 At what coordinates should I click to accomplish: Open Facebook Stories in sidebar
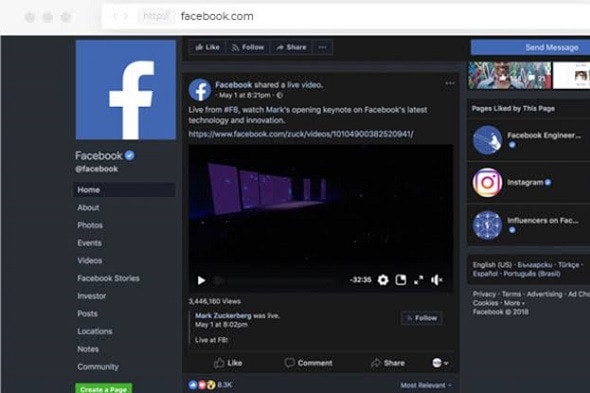tap(108, 278)
